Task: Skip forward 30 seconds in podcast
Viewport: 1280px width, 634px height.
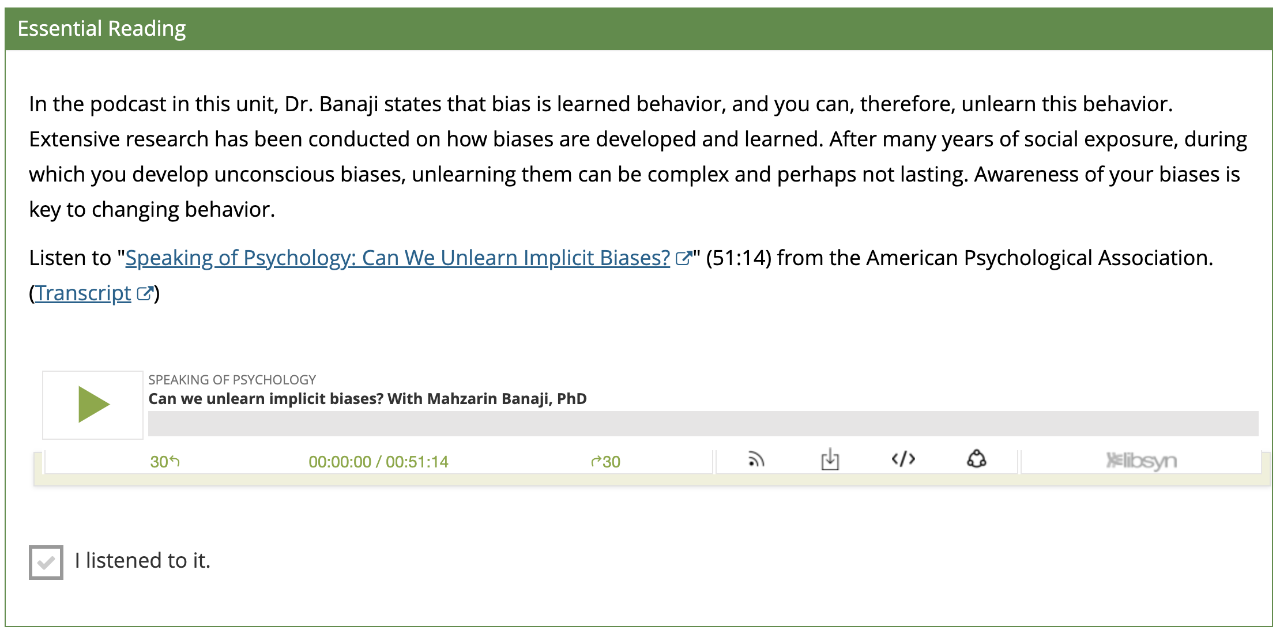Action: [x=606, y=462]
